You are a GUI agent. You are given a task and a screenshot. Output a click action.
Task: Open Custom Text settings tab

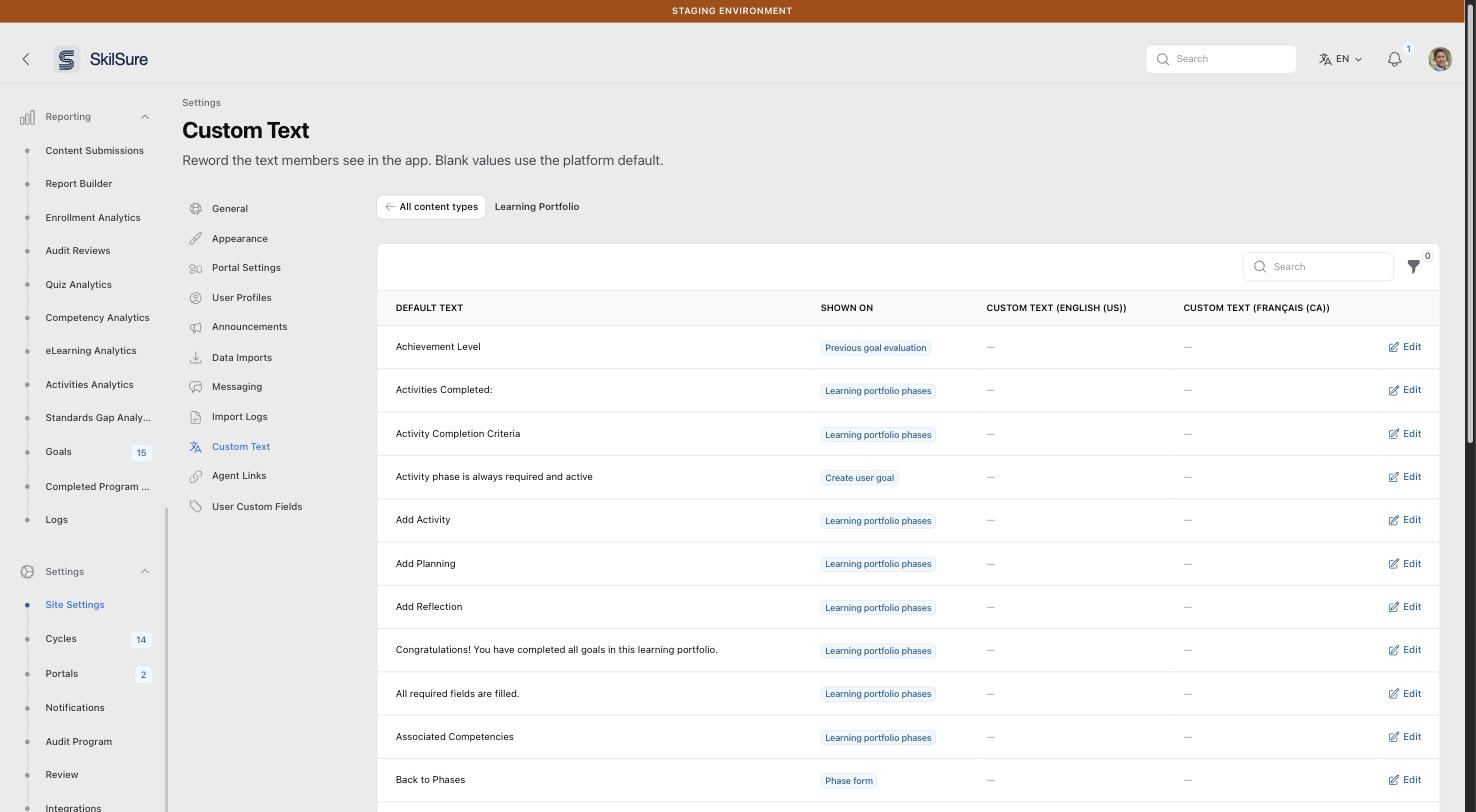pyautogui.click(x=241, y=447)
